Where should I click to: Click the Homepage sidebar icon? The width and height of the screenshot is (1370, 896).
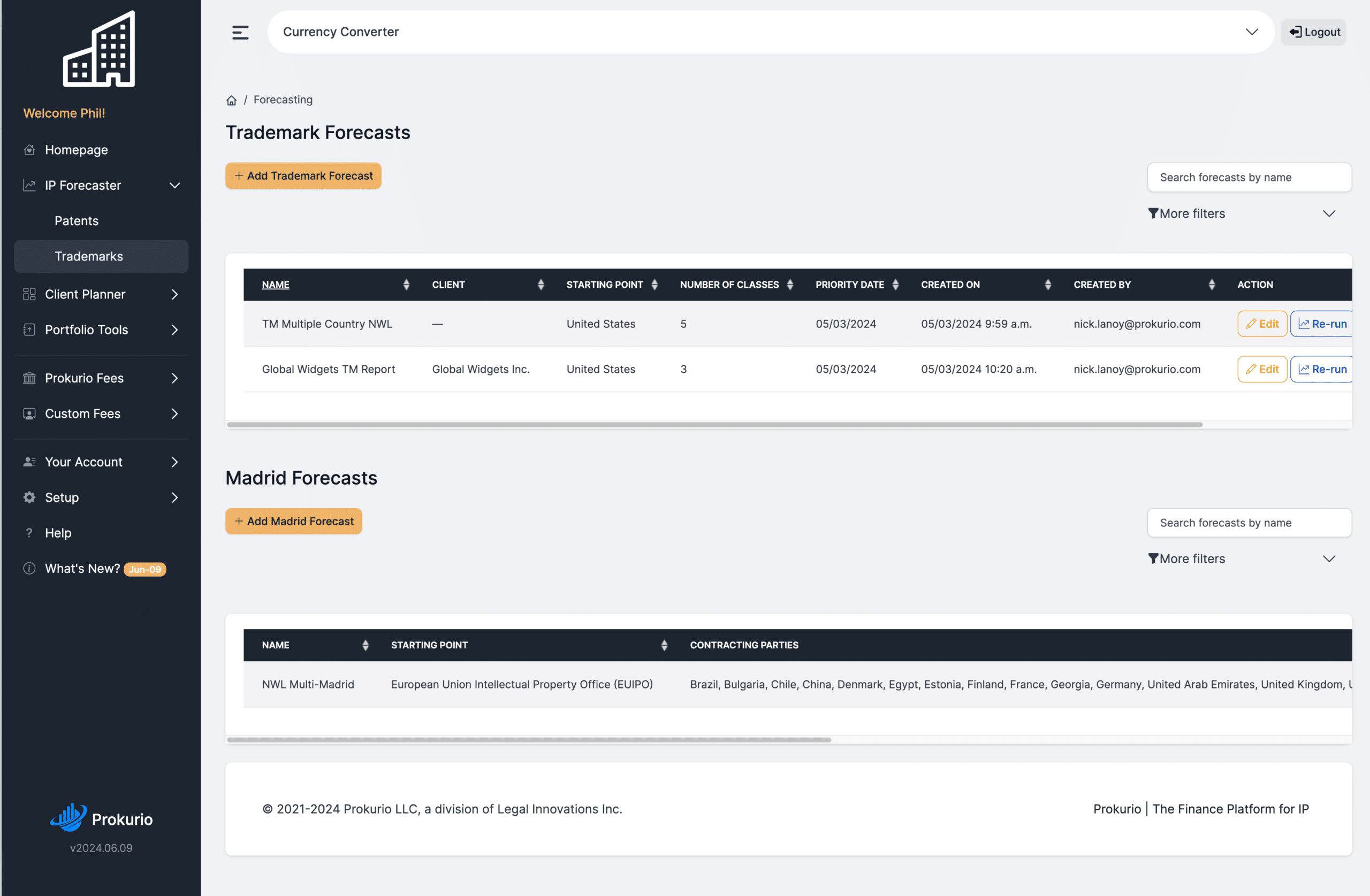point(29,150)
